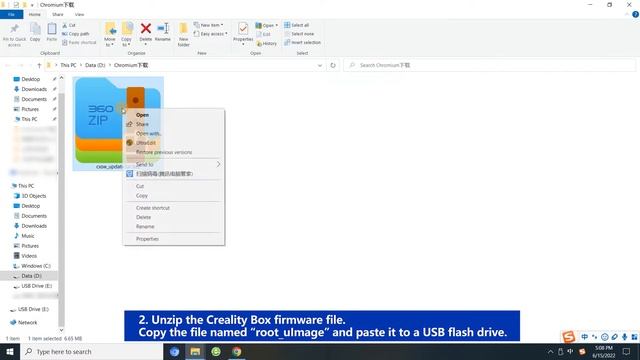This screenshot has width=640, height=360.
Task: Click the New folder icon
Action: [184, 35]
